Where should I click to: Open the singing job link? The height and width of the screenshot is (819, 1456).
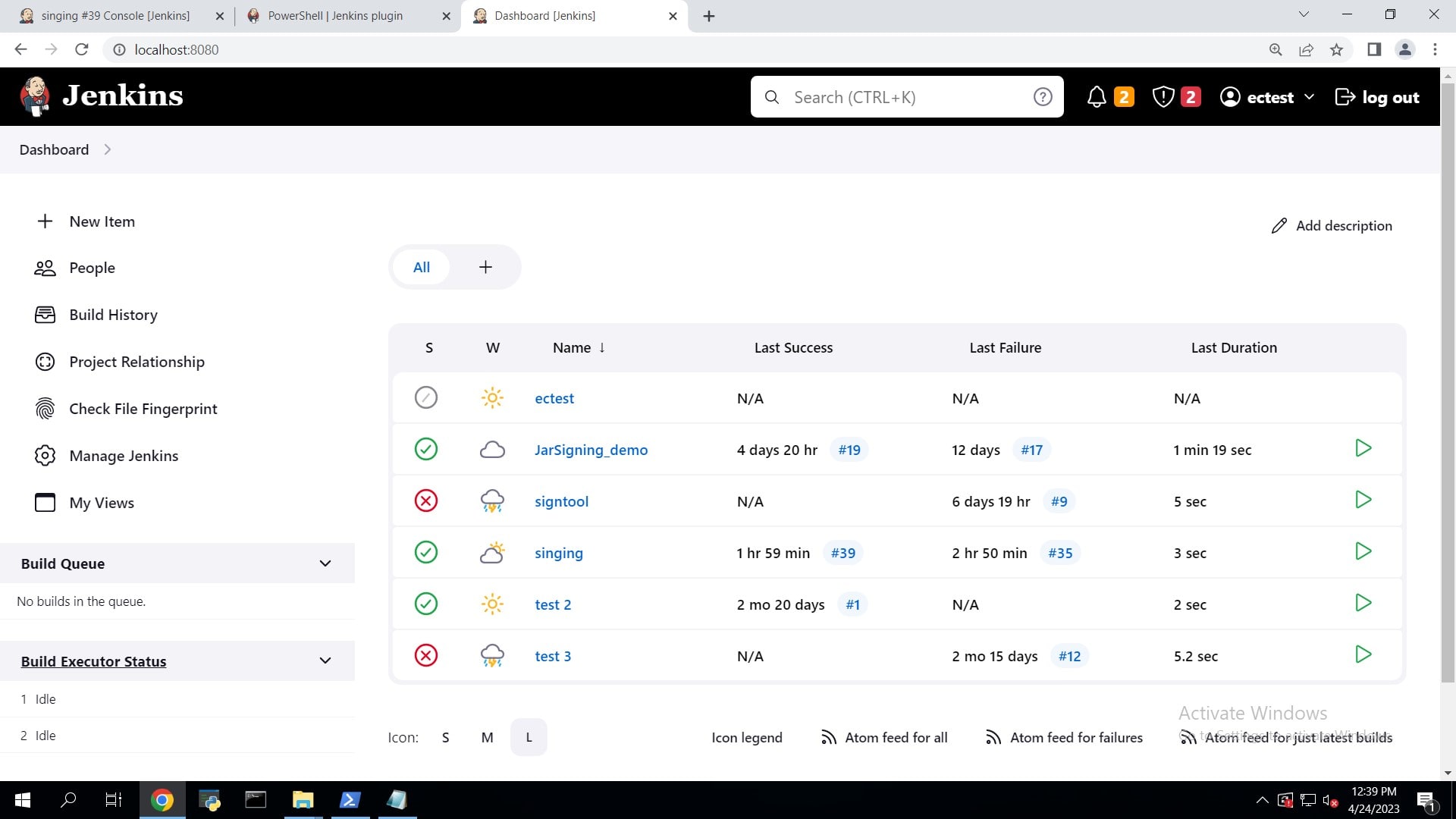click(558, 553)
